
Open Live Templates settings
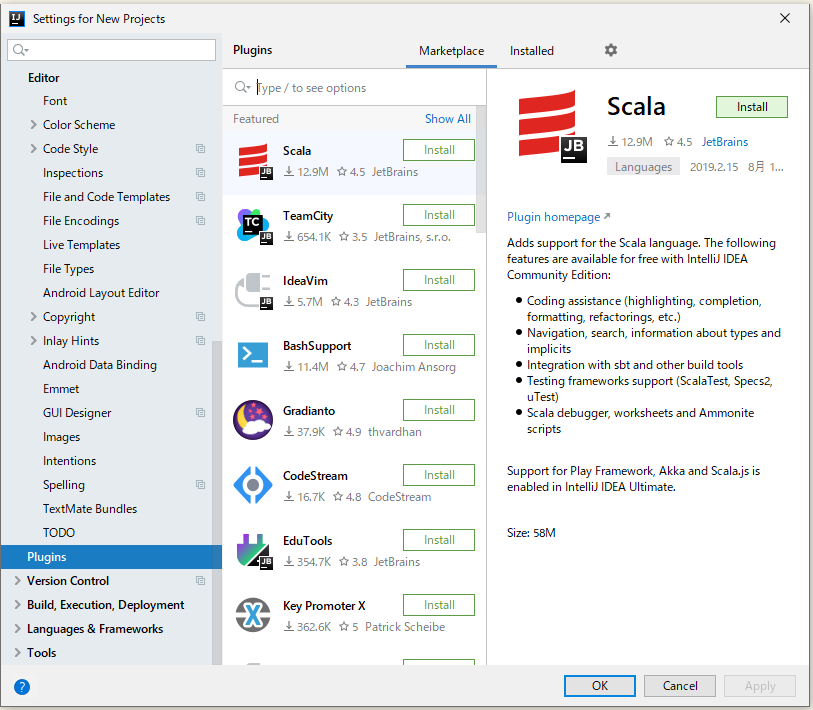81,245
